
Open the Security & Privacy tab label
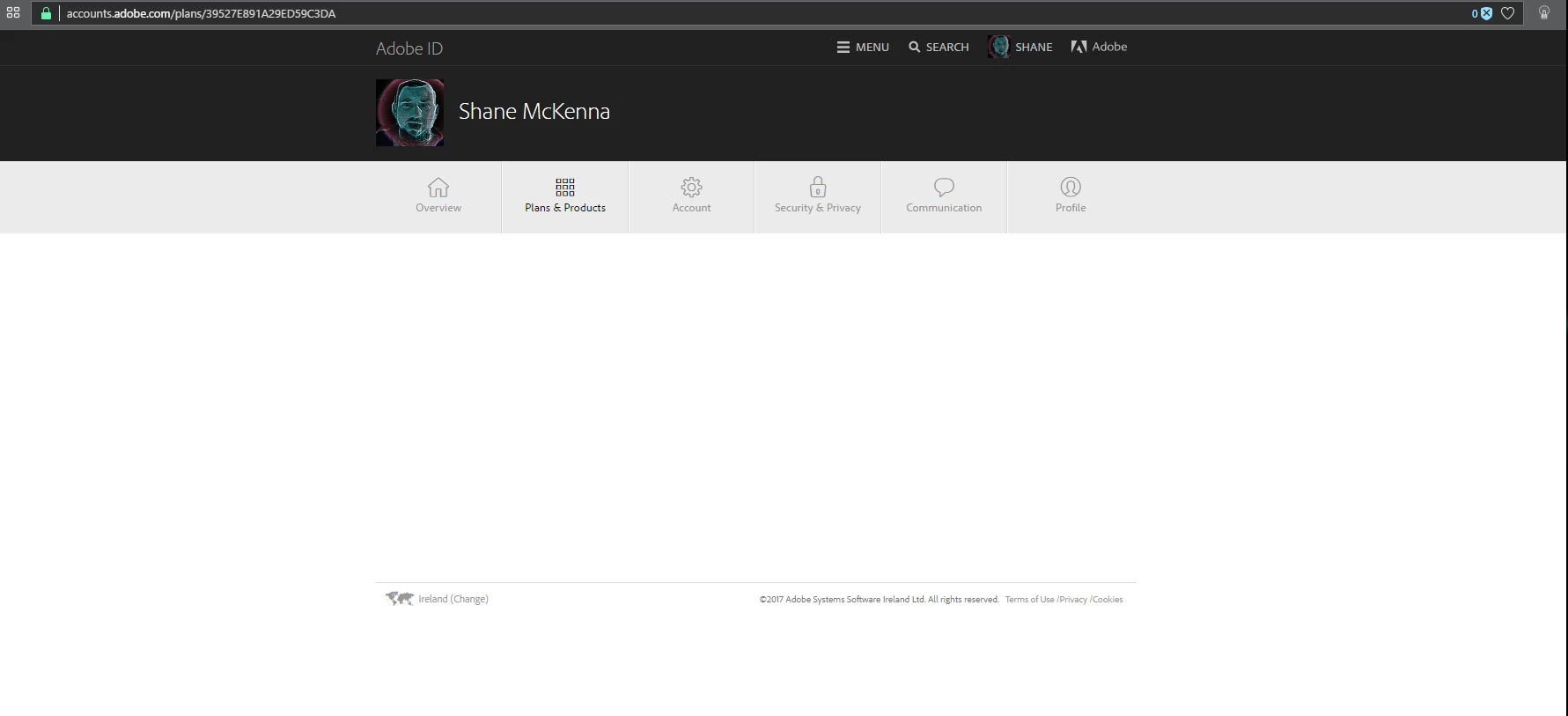coord(818,208)
